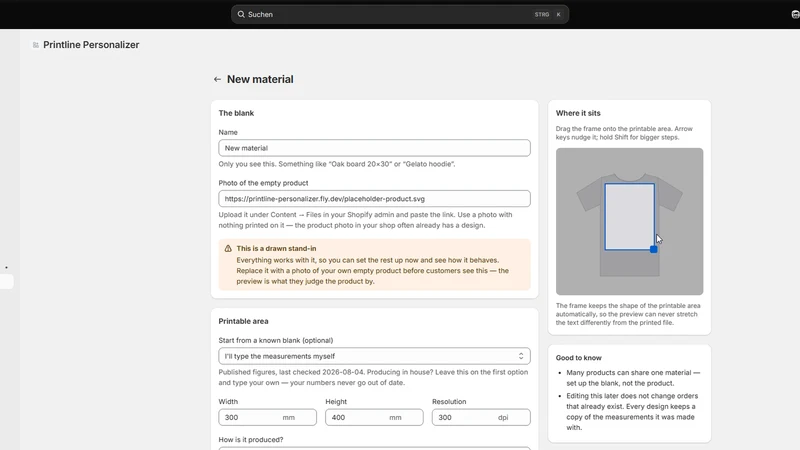Click the "How is it produced?" label
The height and width of the screenshot is (450, 800).
click(x=251, y=440)
